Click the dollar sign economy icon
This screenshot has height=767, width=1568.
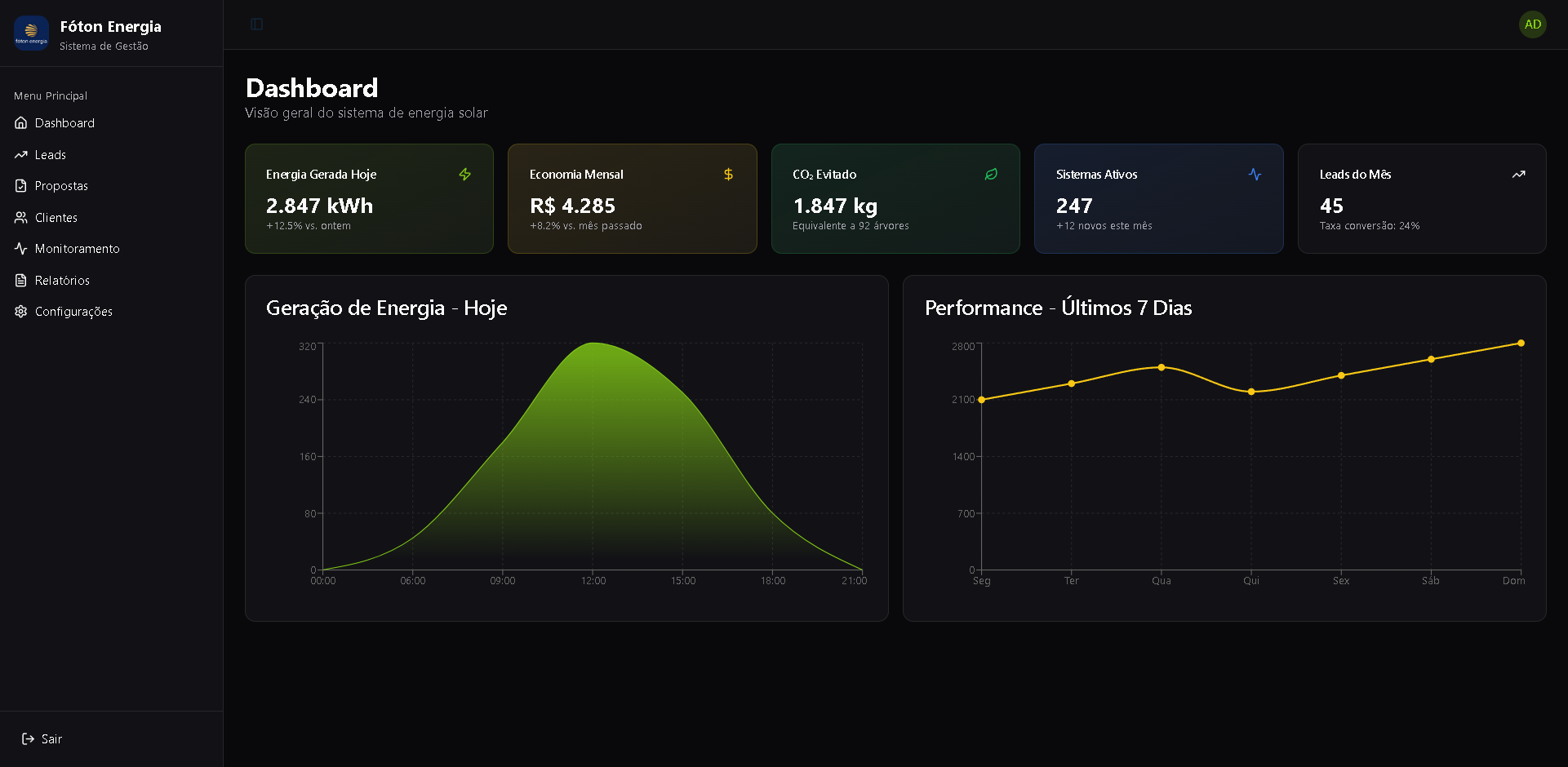[728, 175]
